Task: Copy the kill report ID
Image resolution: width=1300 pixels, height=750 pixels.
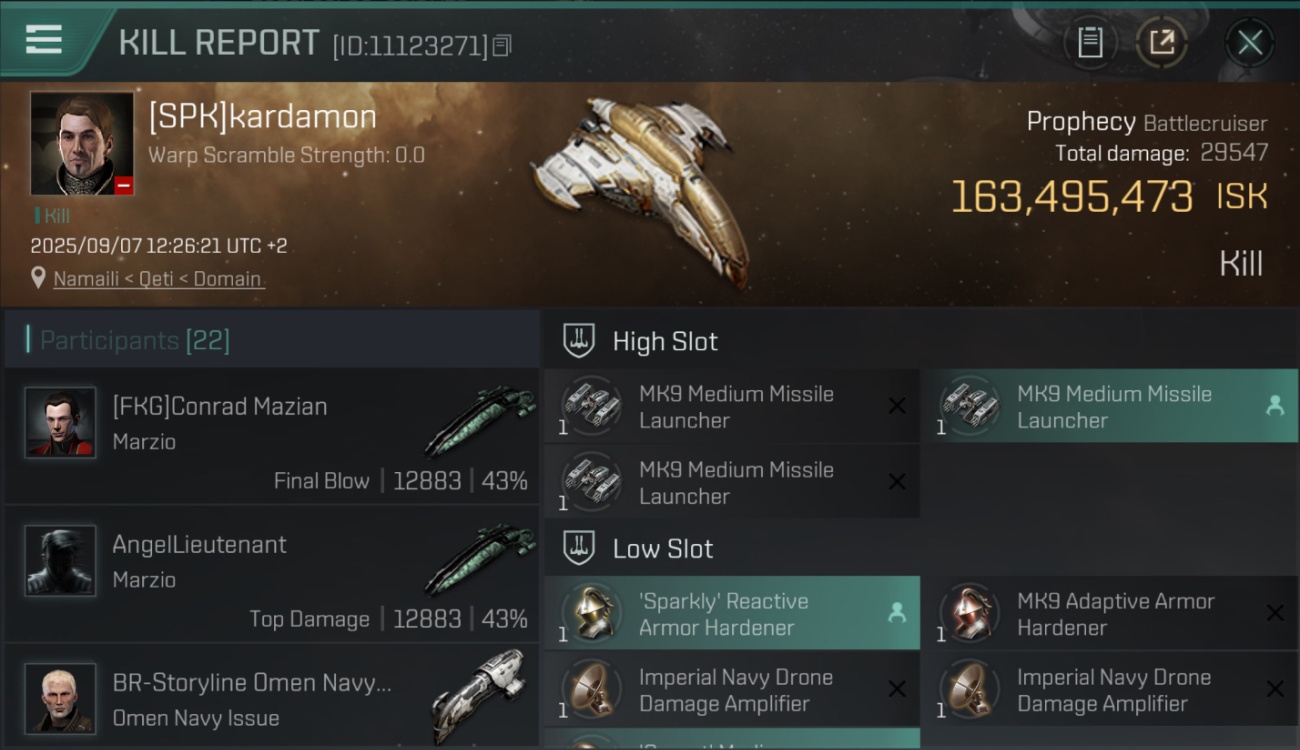Action: click(x=502, y=45)
